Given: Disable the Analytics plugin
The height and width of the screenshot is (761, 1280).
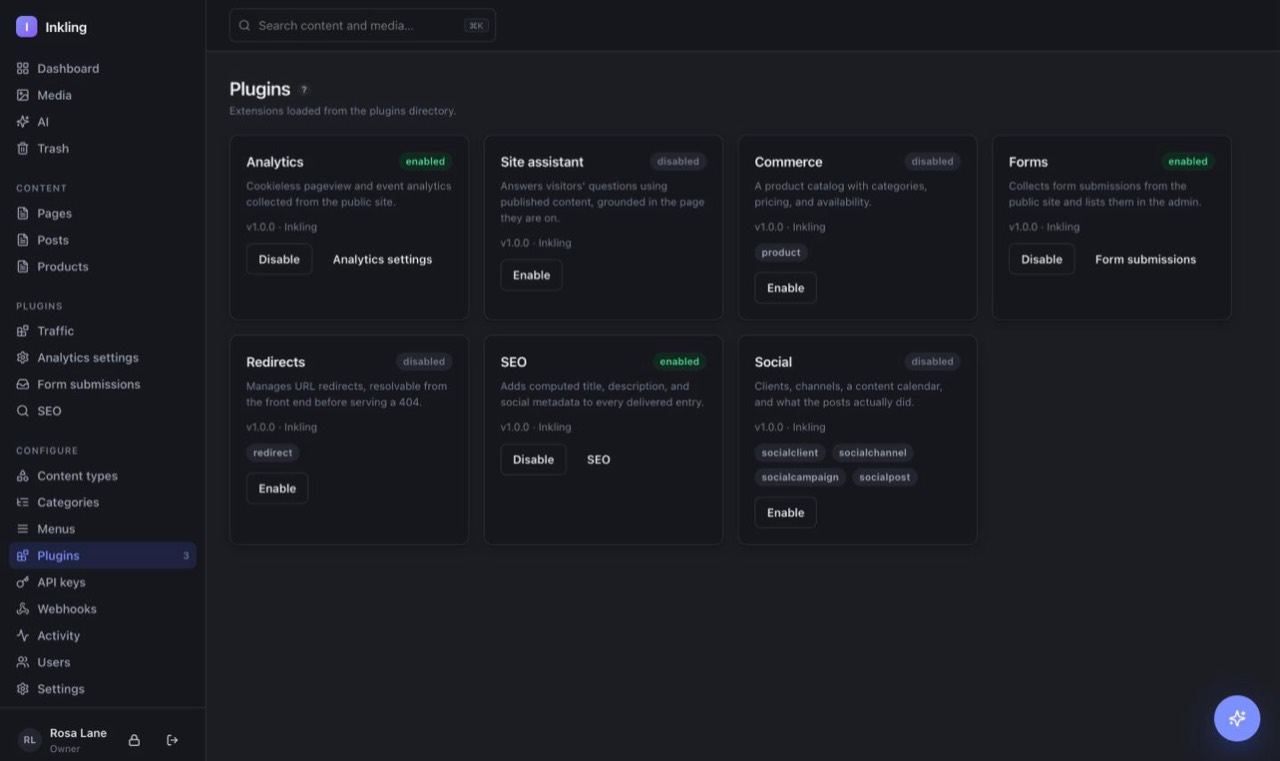Looking at the screenshot, I should click(x=279, y=259).
